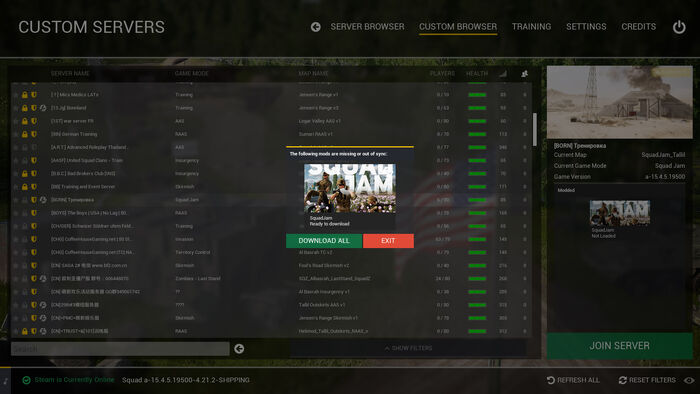Favorite the [CN]=PMC= server star
This screenshot has height=394, width=700.
[x=16, y=318]
